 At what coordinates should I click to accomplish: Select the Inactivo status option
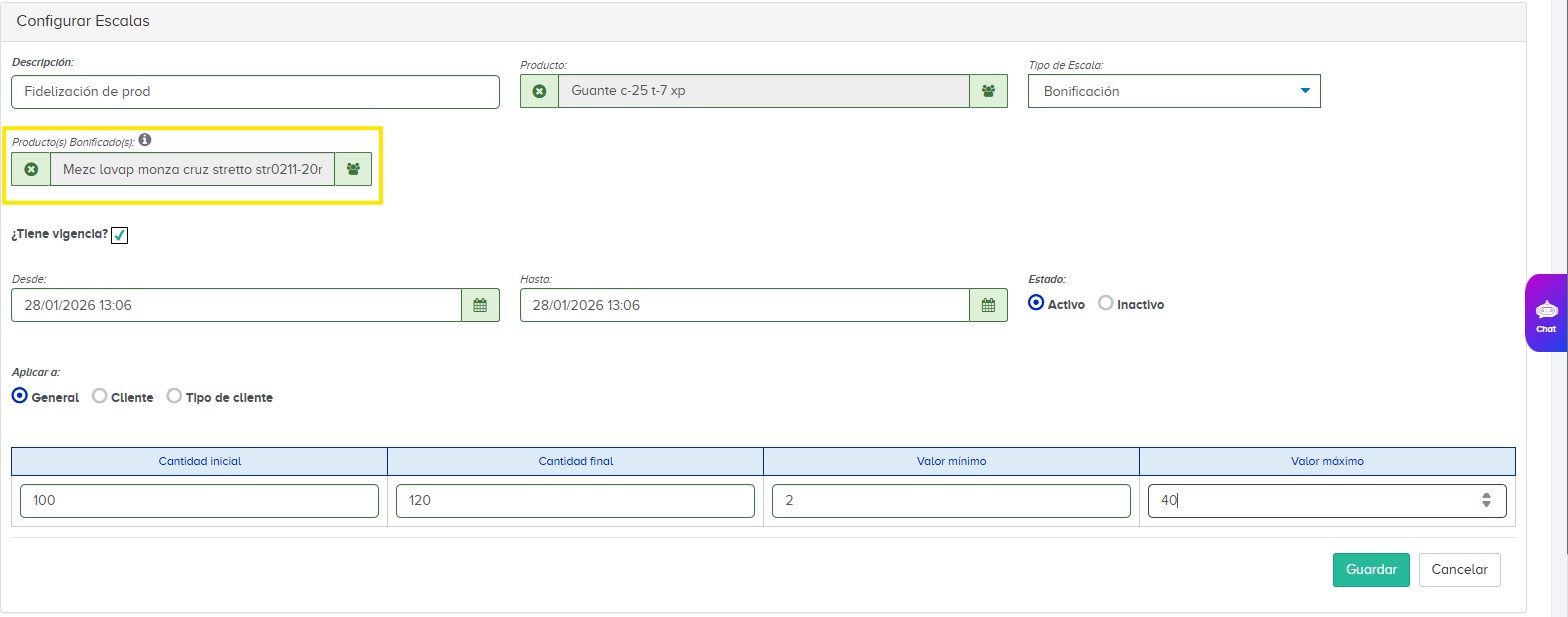click(x=1106, y=303)
